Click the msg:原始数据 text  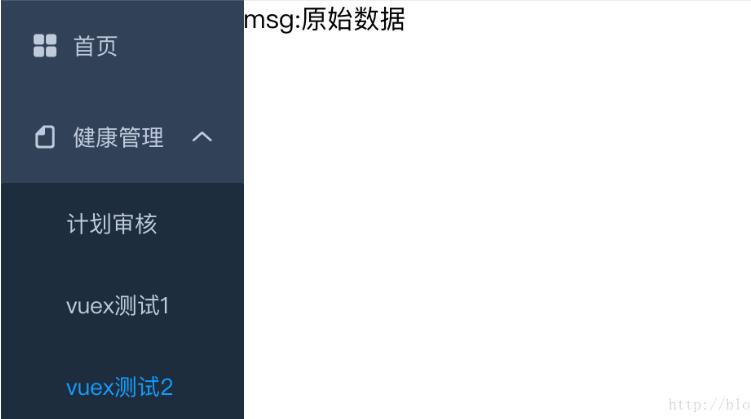(x=324, y=20)
